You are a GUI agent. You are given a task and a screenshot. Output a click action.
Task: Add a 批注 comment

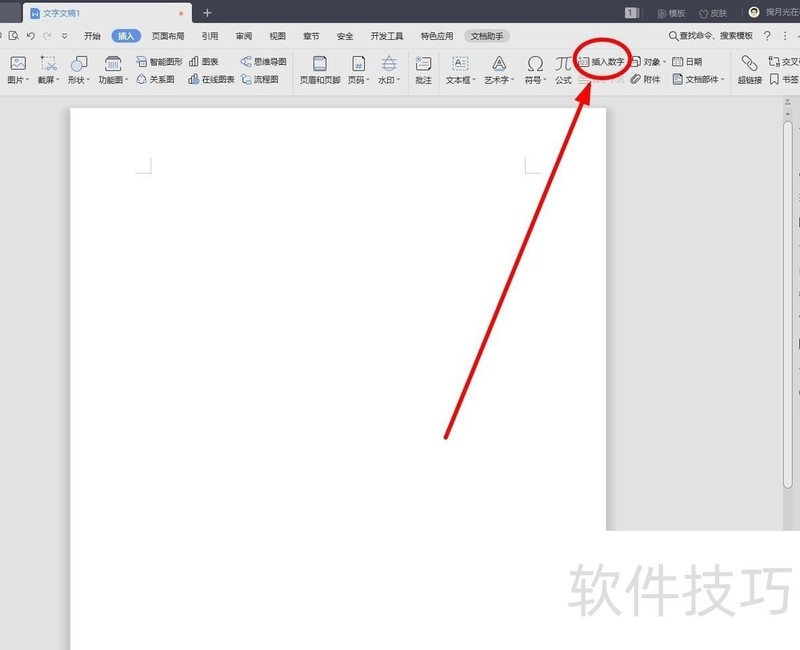coord(423,69)
